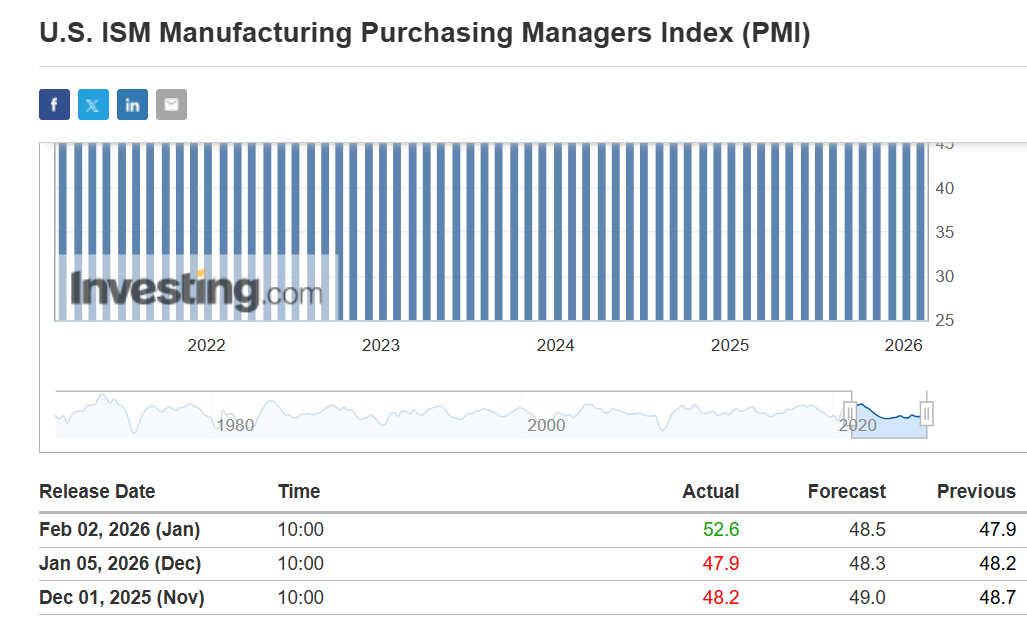Select the Dec 01, 2025 (Nov) release row
The width and height of the screenshot is (1027, 620).
point(120,598)
